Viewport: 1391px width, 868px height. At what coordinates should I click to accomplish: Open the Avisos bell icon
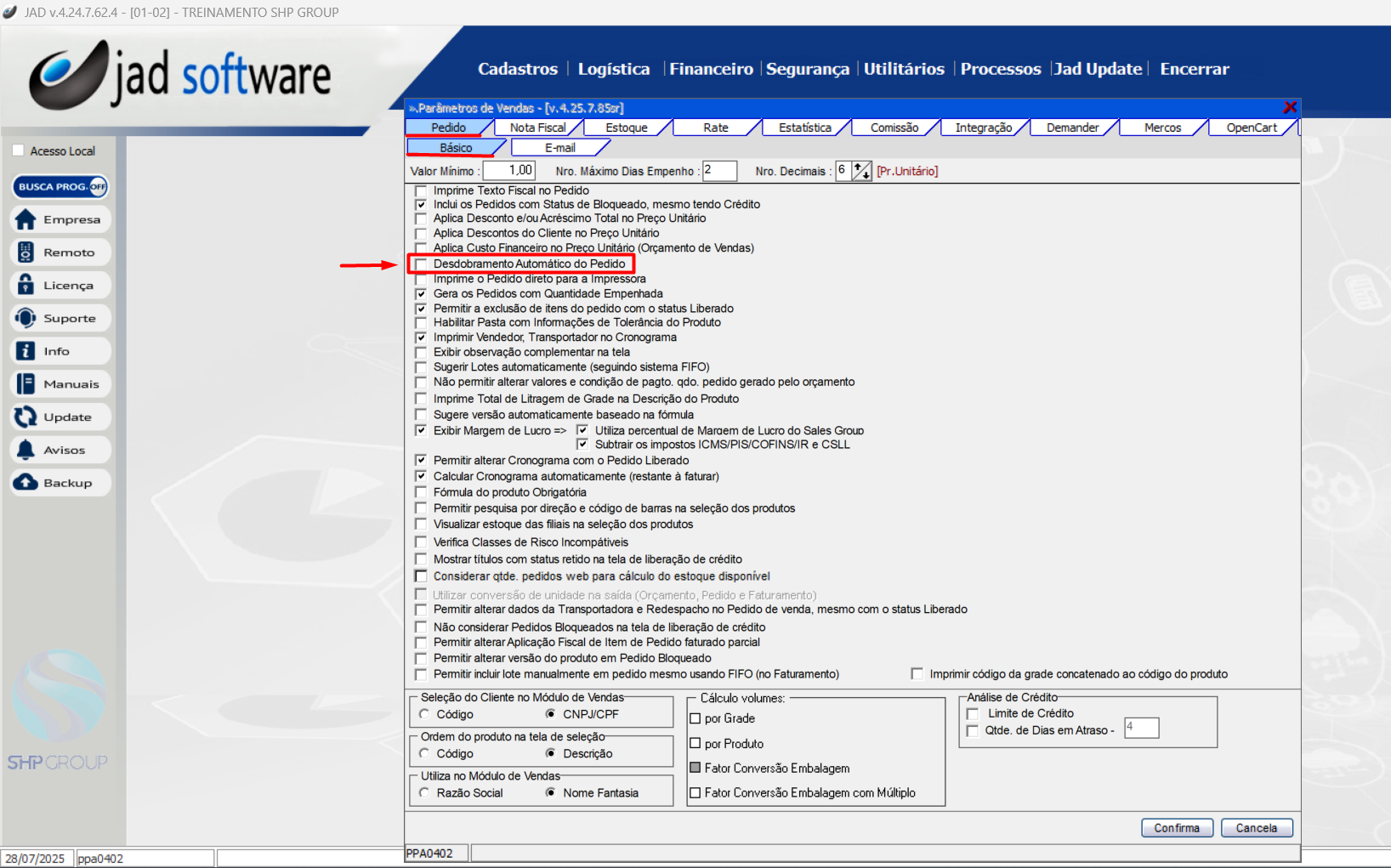26,450
